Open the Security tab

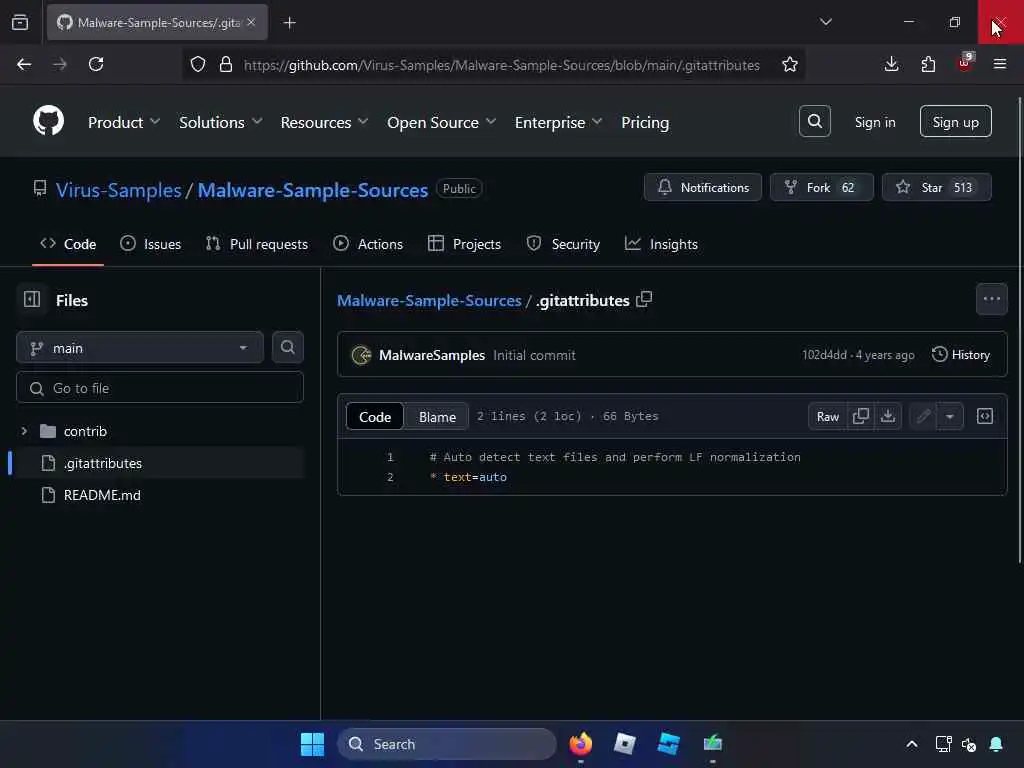[563, 244]
